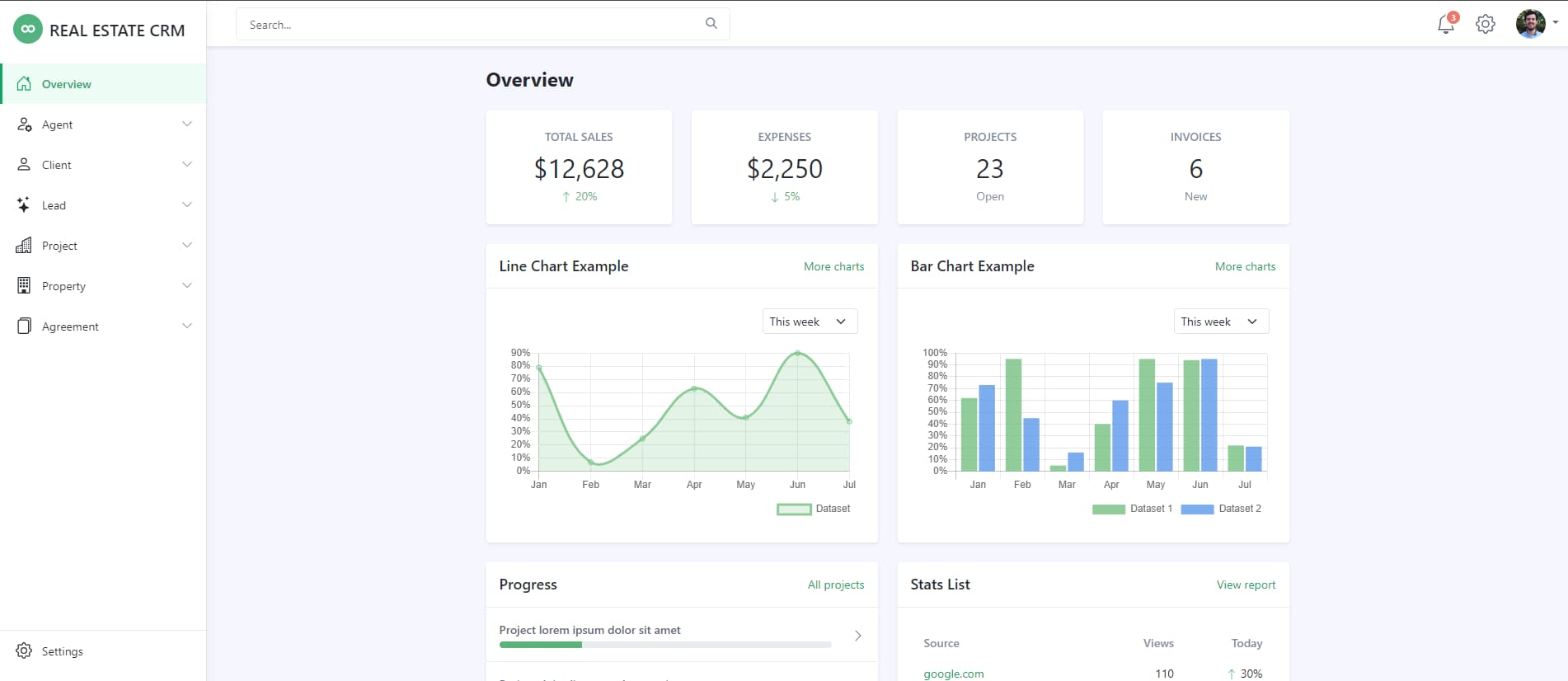Viewport: 1568px width, 681px height.
Task: Toggle the line chart Dataset legend swatch
Action: (794, 509)
